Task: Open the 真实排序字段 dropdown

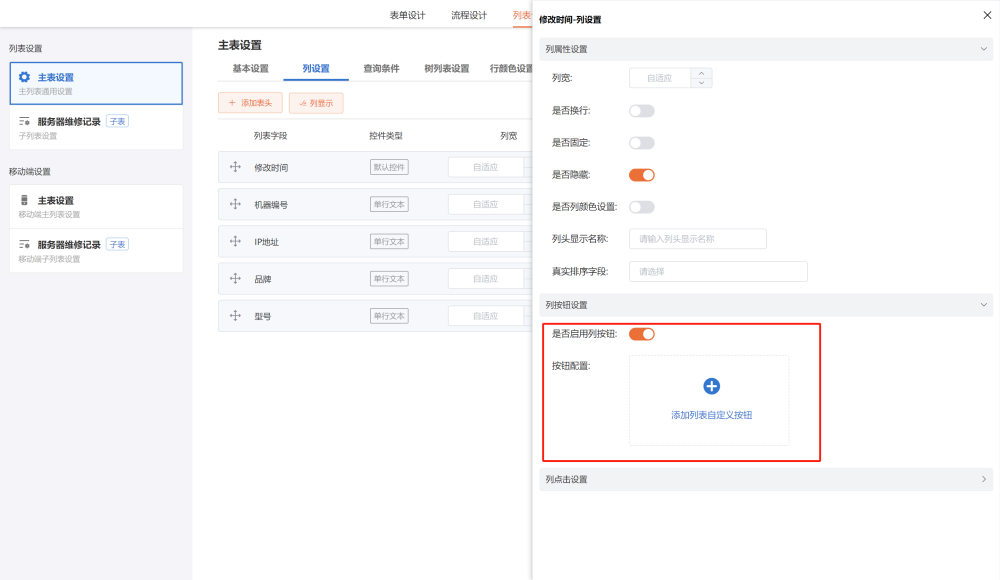Action: (717, 271)
